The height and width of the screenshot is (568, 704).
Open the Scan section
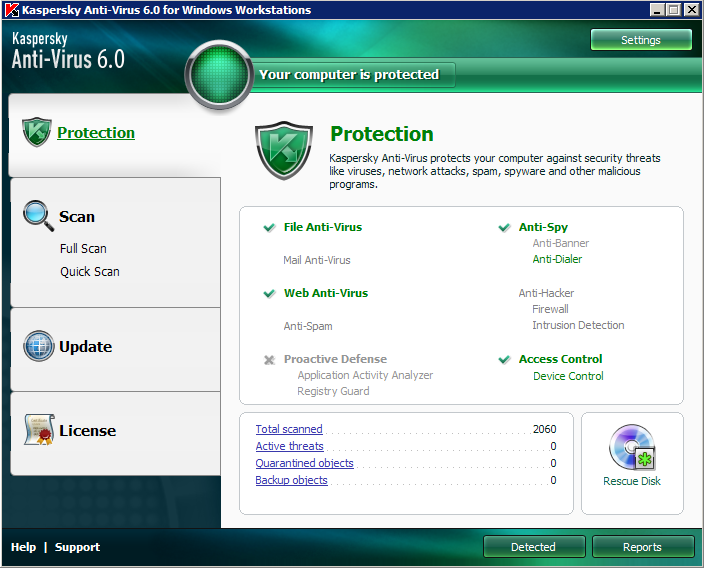pos(77,216)
